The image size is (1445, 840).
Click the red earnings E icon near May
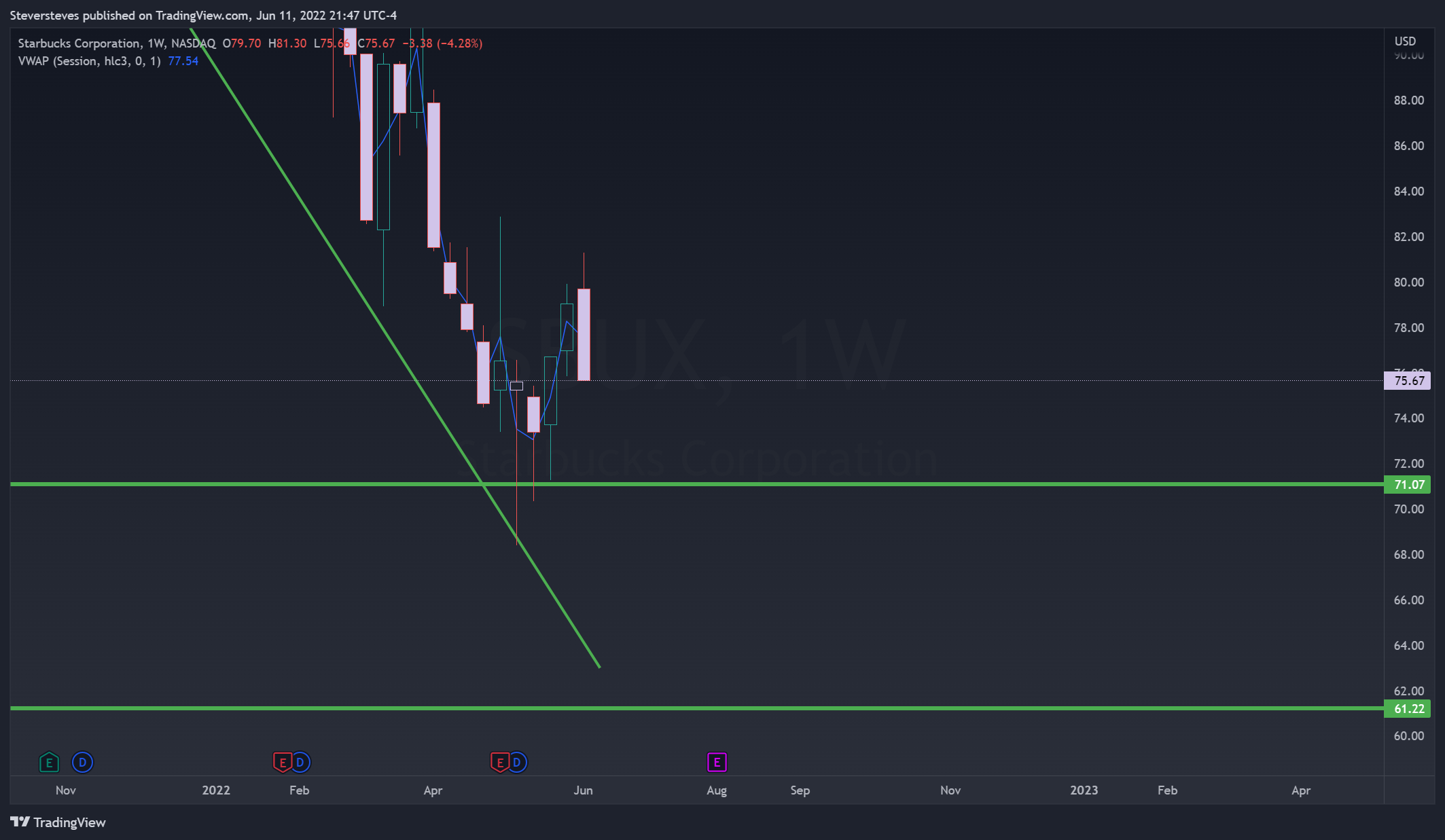[500, 763]
